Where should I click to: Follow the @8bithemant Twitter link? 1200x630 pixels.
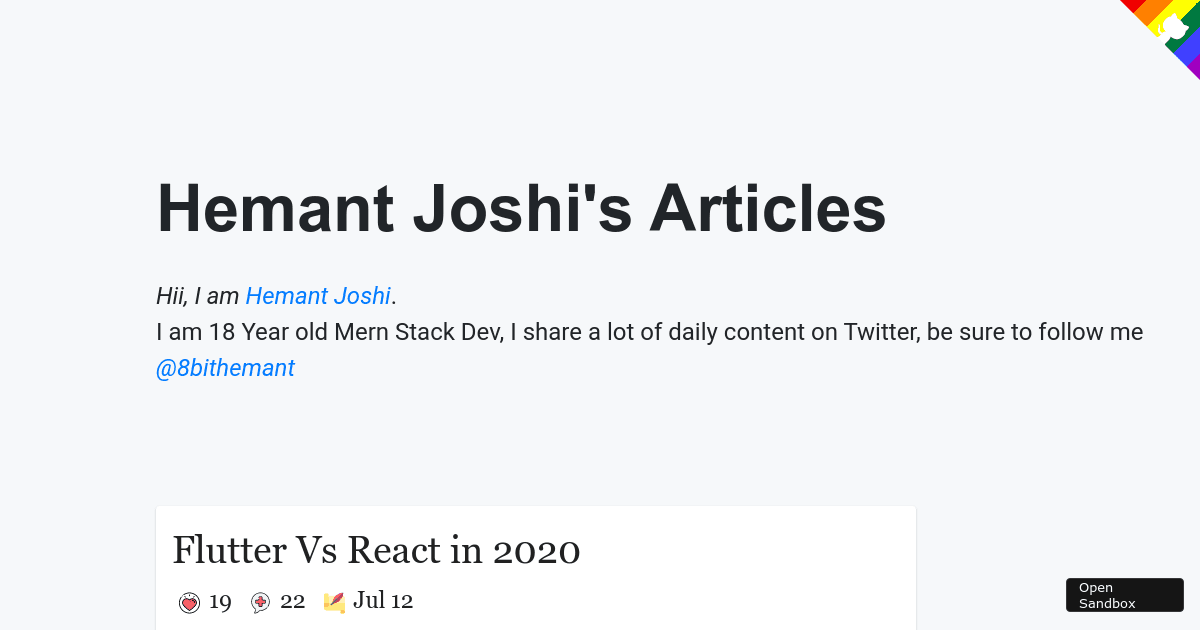pos(225,368)
